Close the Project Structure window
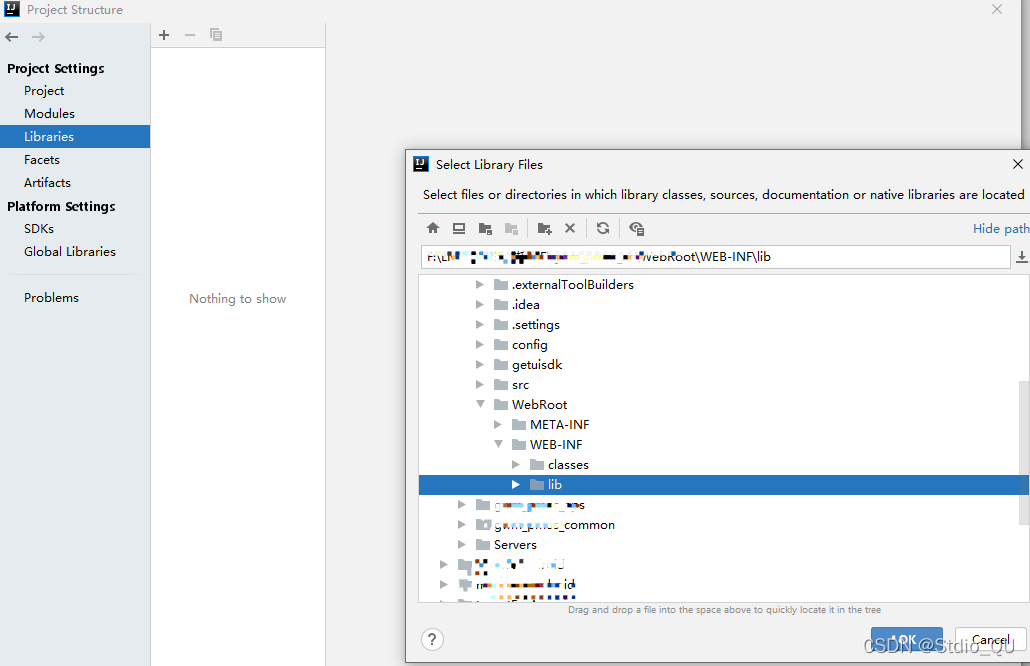Image resolution: width=1030 pixels, height=666 pixels. pyautogui.click(x=996, y=9)
